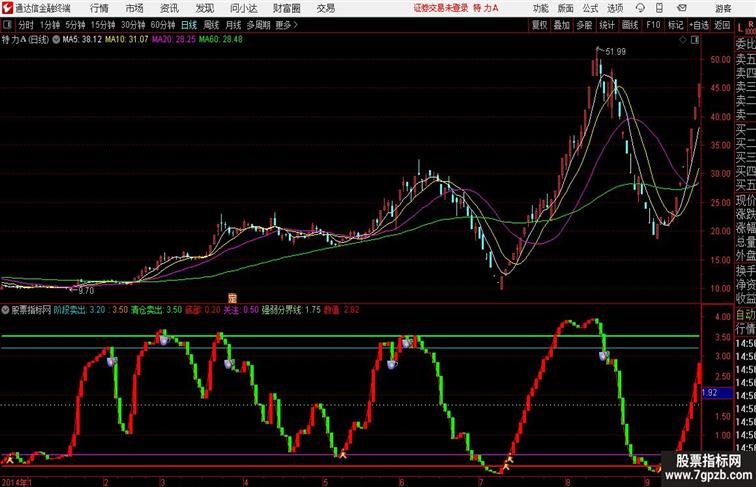The height and width of the screenshot is (487, 756).
Task: Toggle the left panel icon beside 分时
Action: (7, 25)
